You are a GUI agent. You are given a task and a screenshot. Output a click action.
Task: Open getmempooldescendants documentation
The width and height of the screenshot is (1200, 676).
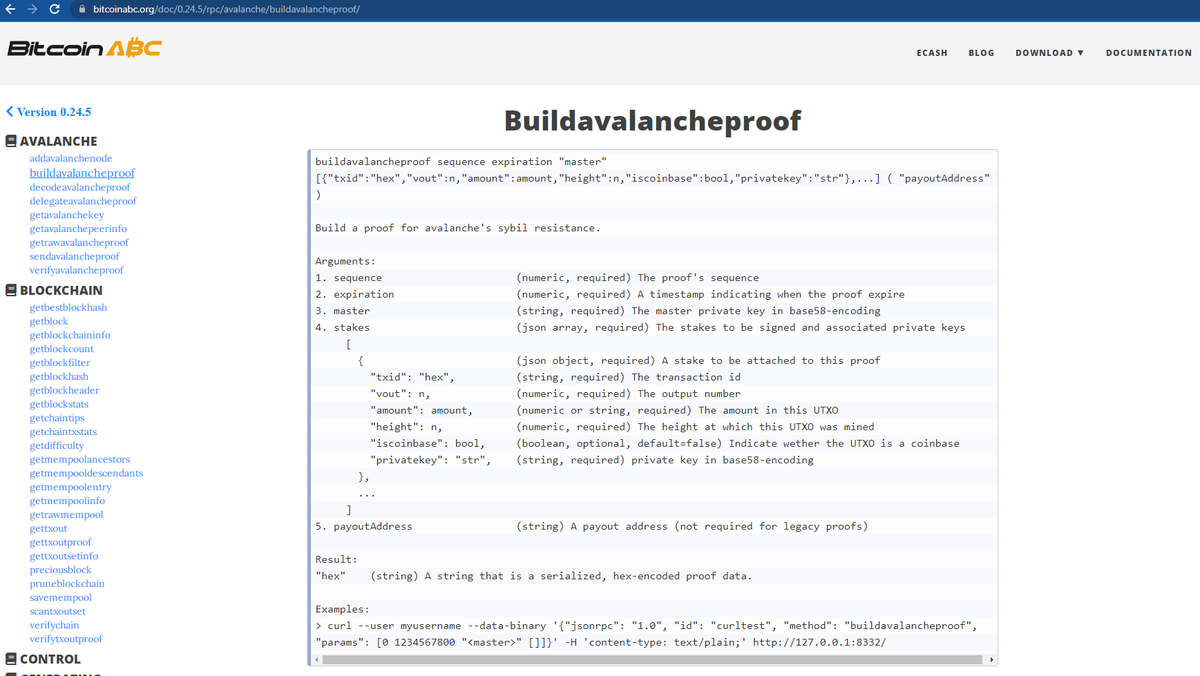click(x=86, y=473)
